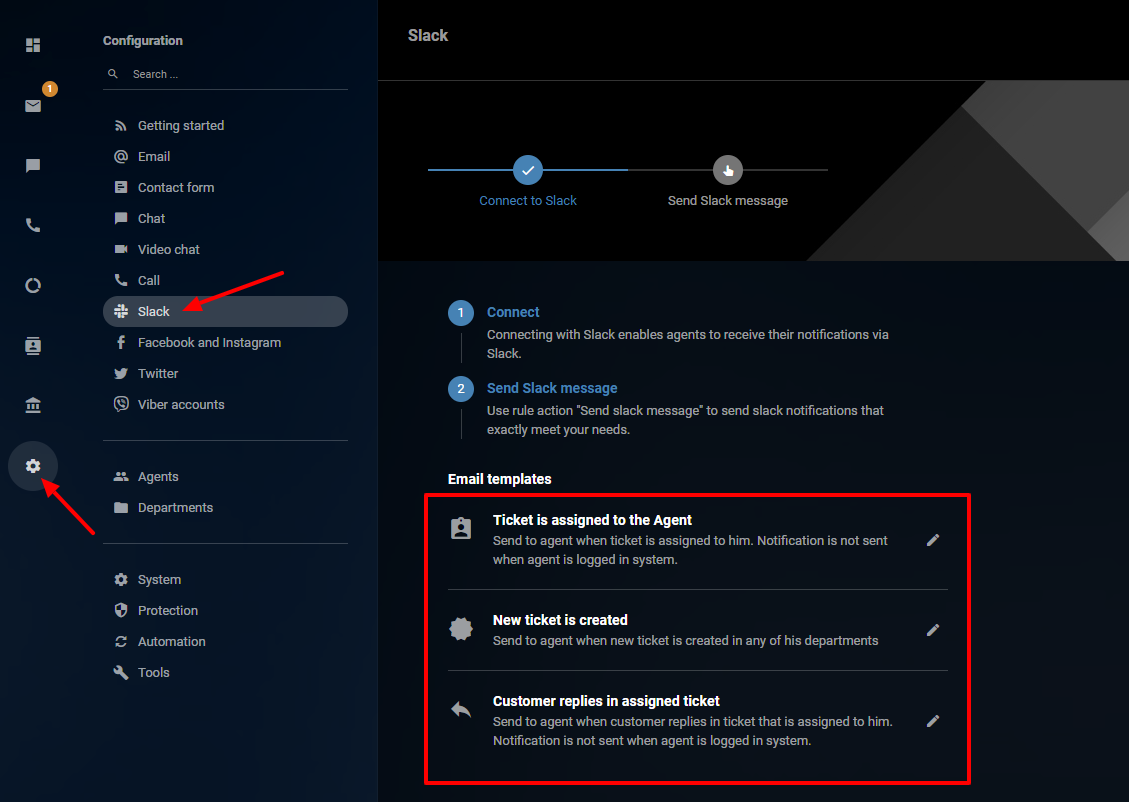Click step 2 number badge beside Send Slack message

point(461,389)
